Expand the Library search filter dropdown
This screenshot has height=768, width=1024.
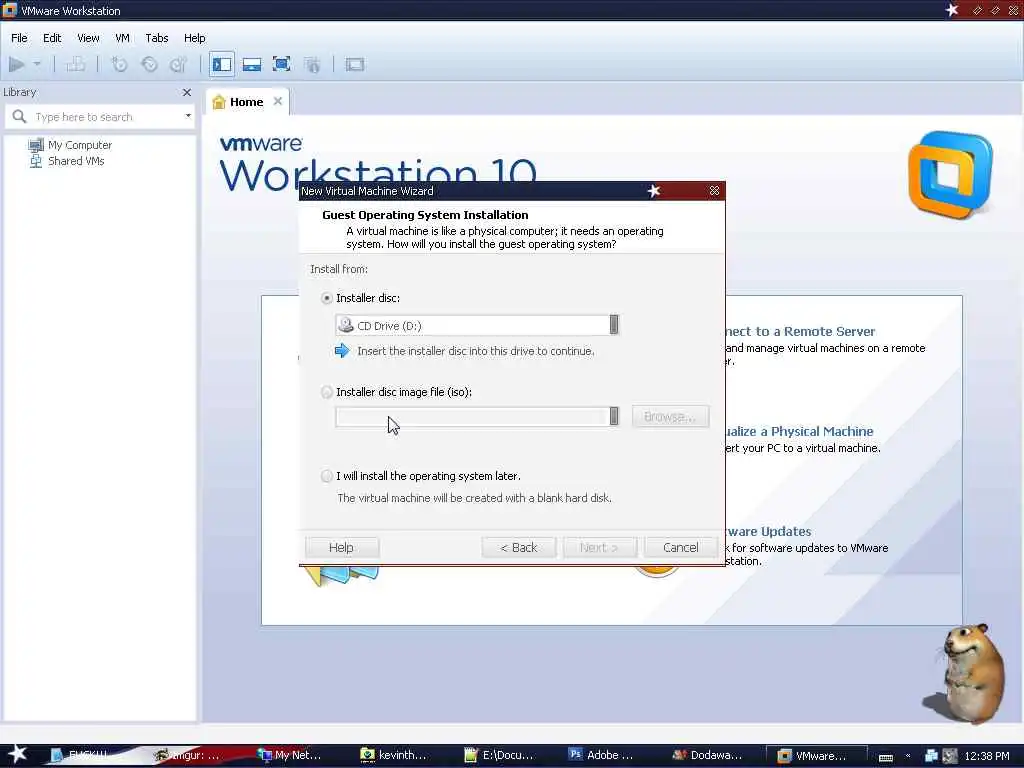[188, 116]
